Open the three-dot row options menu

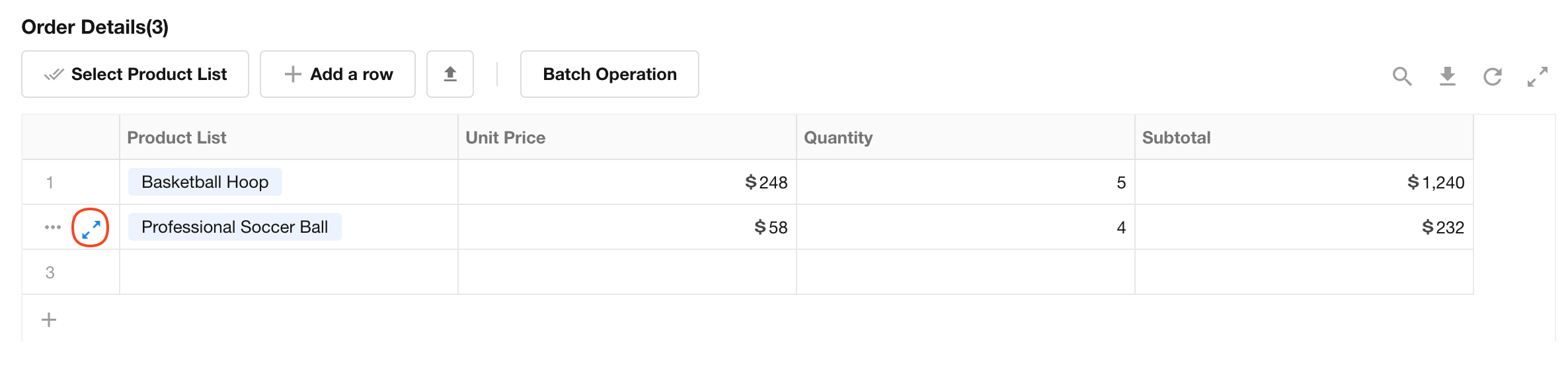click(x=53, y=227)
